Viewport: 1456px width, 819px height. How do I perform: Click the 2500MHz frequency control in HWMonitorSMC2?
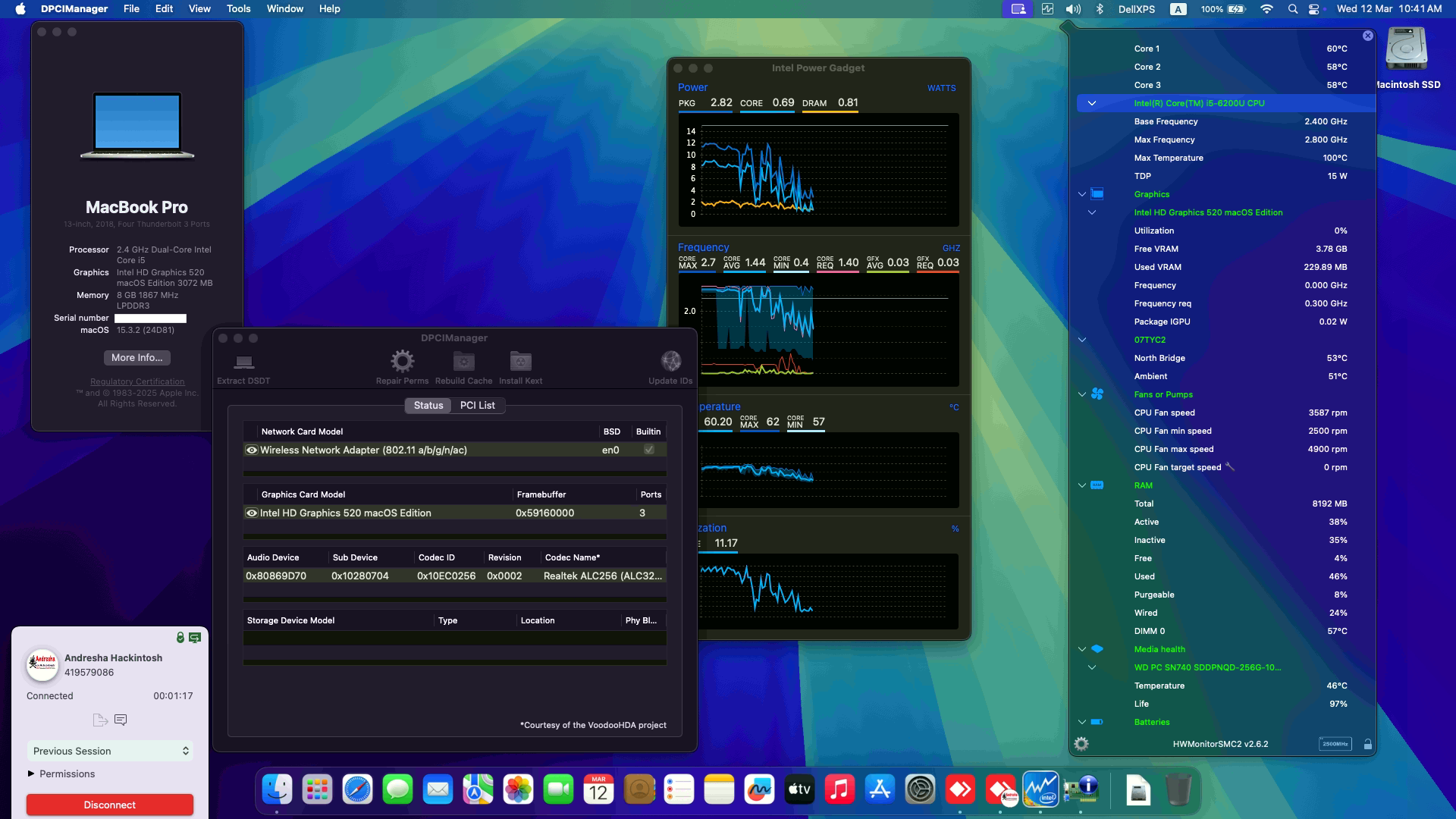(1335, 744)
